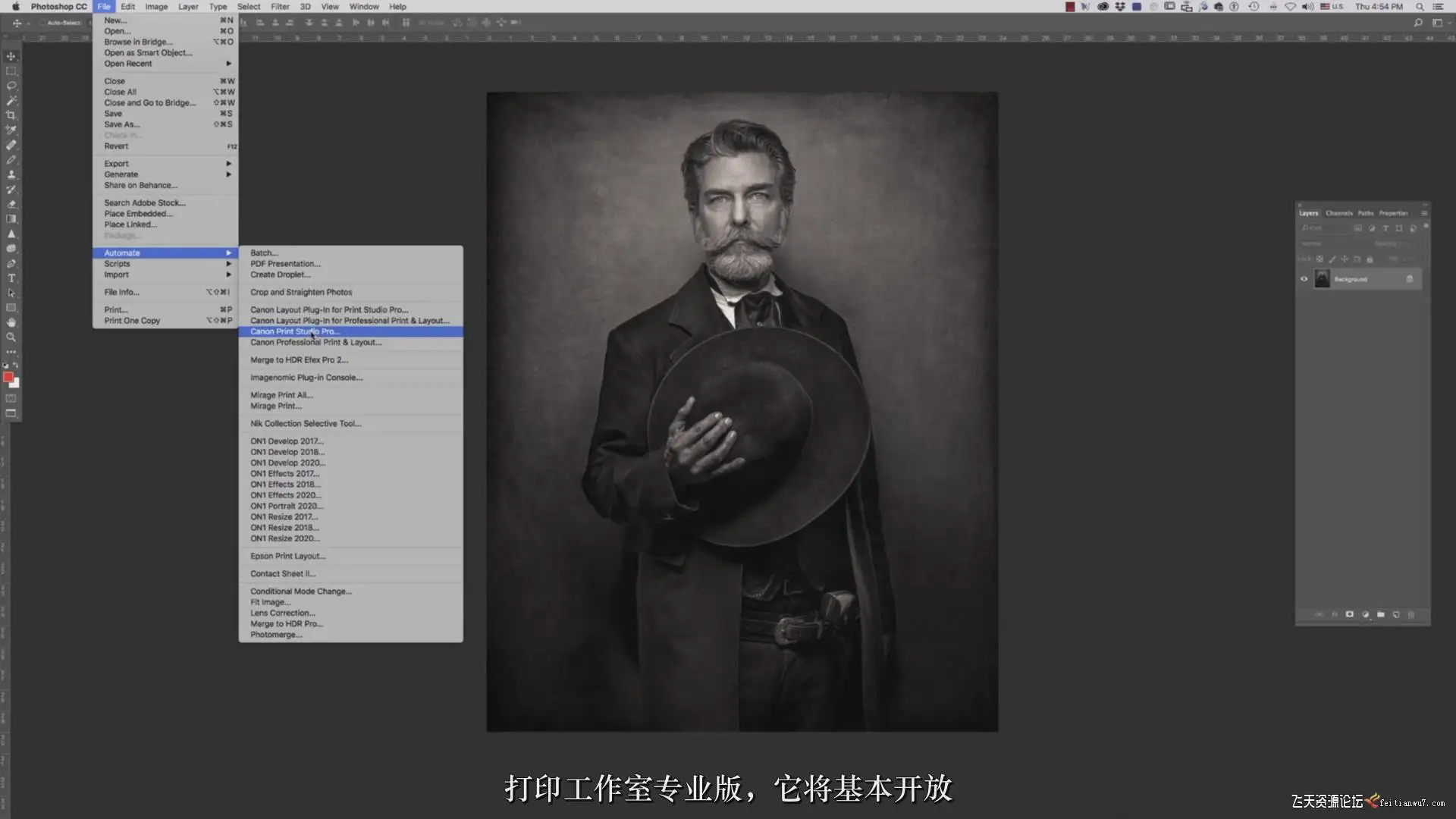Toggle the Auto-Select checkbox
The image size is (1456, 819).
(x=42, y=23)
